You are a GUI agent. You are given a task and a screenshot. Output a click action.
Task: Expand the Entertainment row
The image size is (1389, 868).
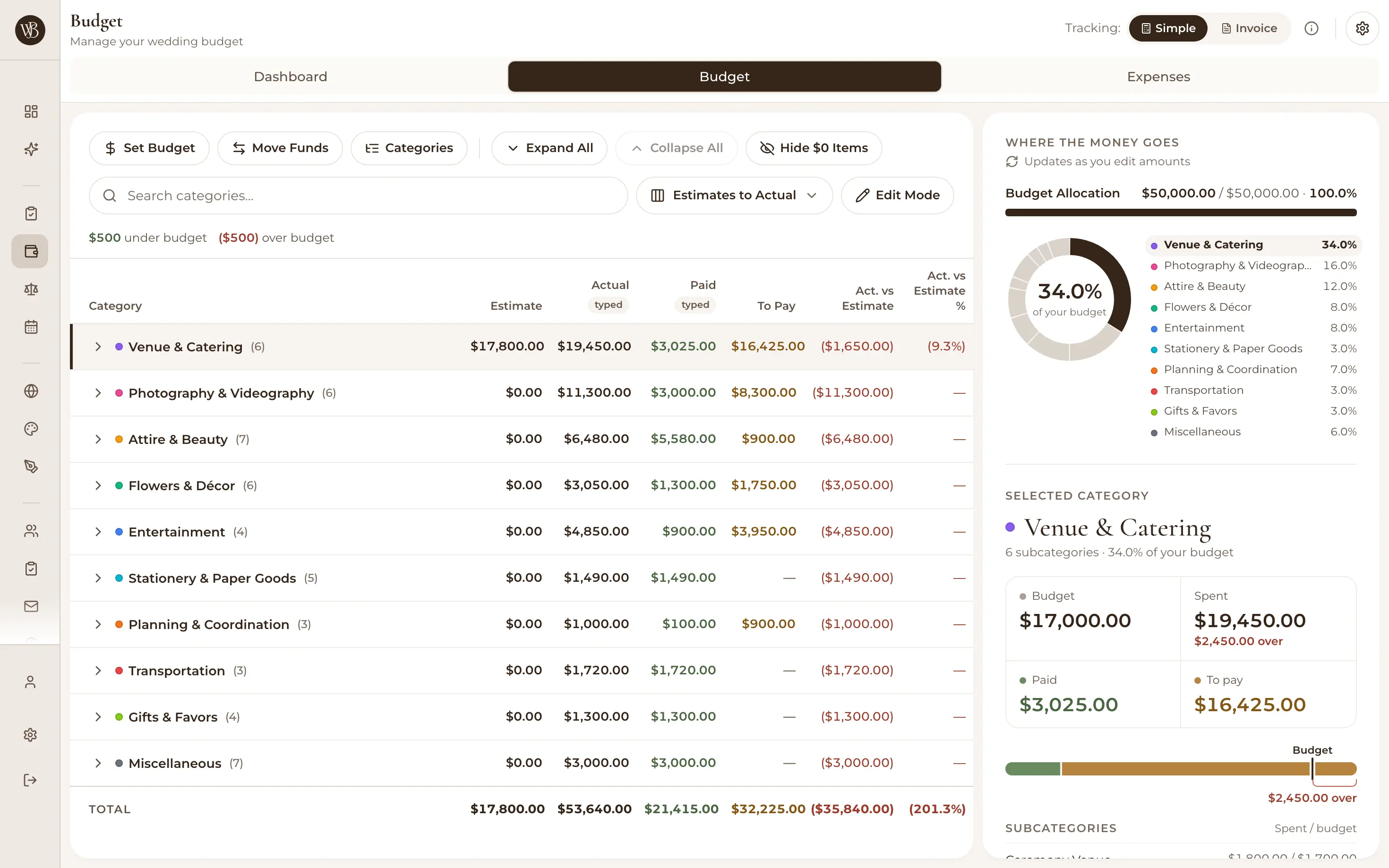(x=98, y=532)
